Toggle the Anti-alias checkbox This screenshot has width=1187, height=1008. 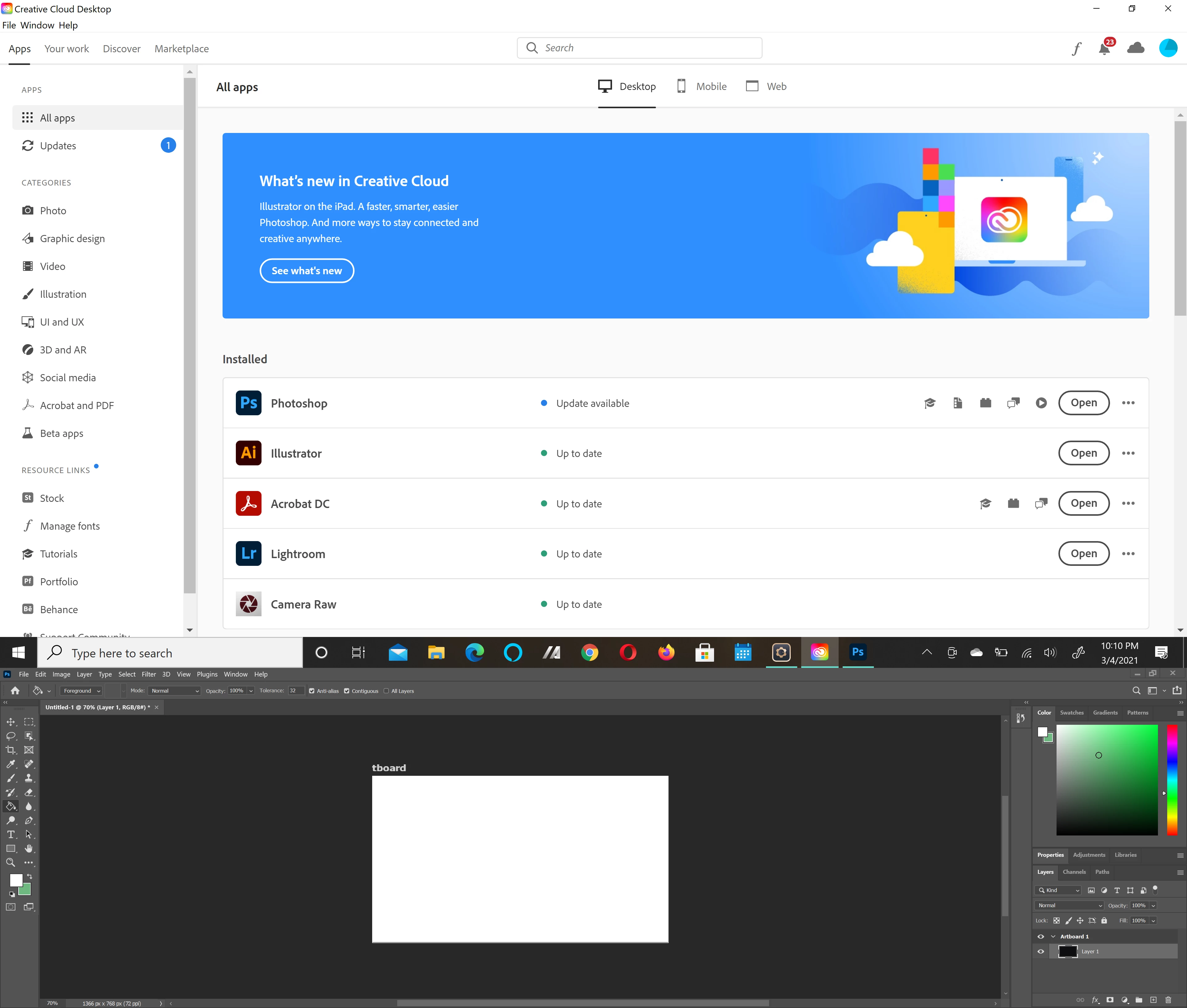coord(312,691)
